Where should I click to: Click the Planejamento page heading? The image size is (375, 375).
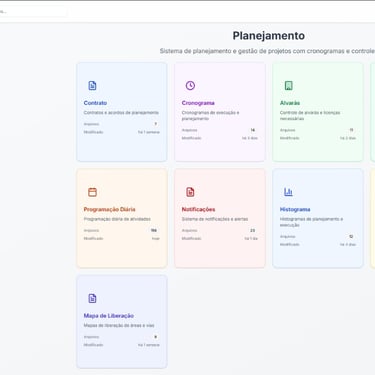tap(269, 36)
